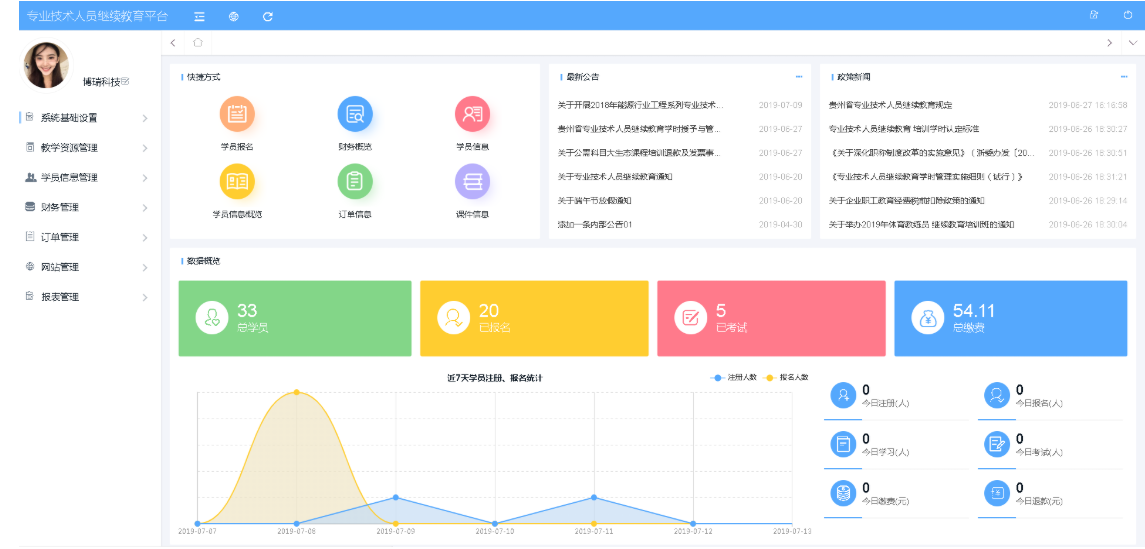
Task: Click the green 33 总学员 card
Action: click(295, 318)
